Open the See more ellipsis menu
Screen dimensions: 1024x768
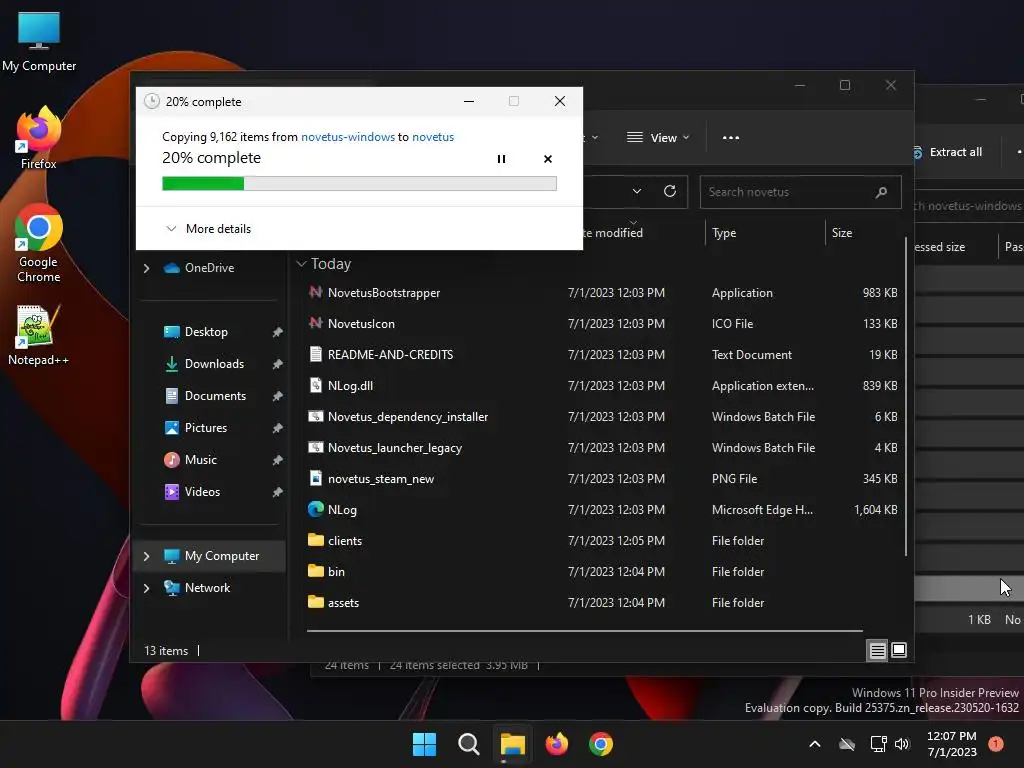click(731, 138)
